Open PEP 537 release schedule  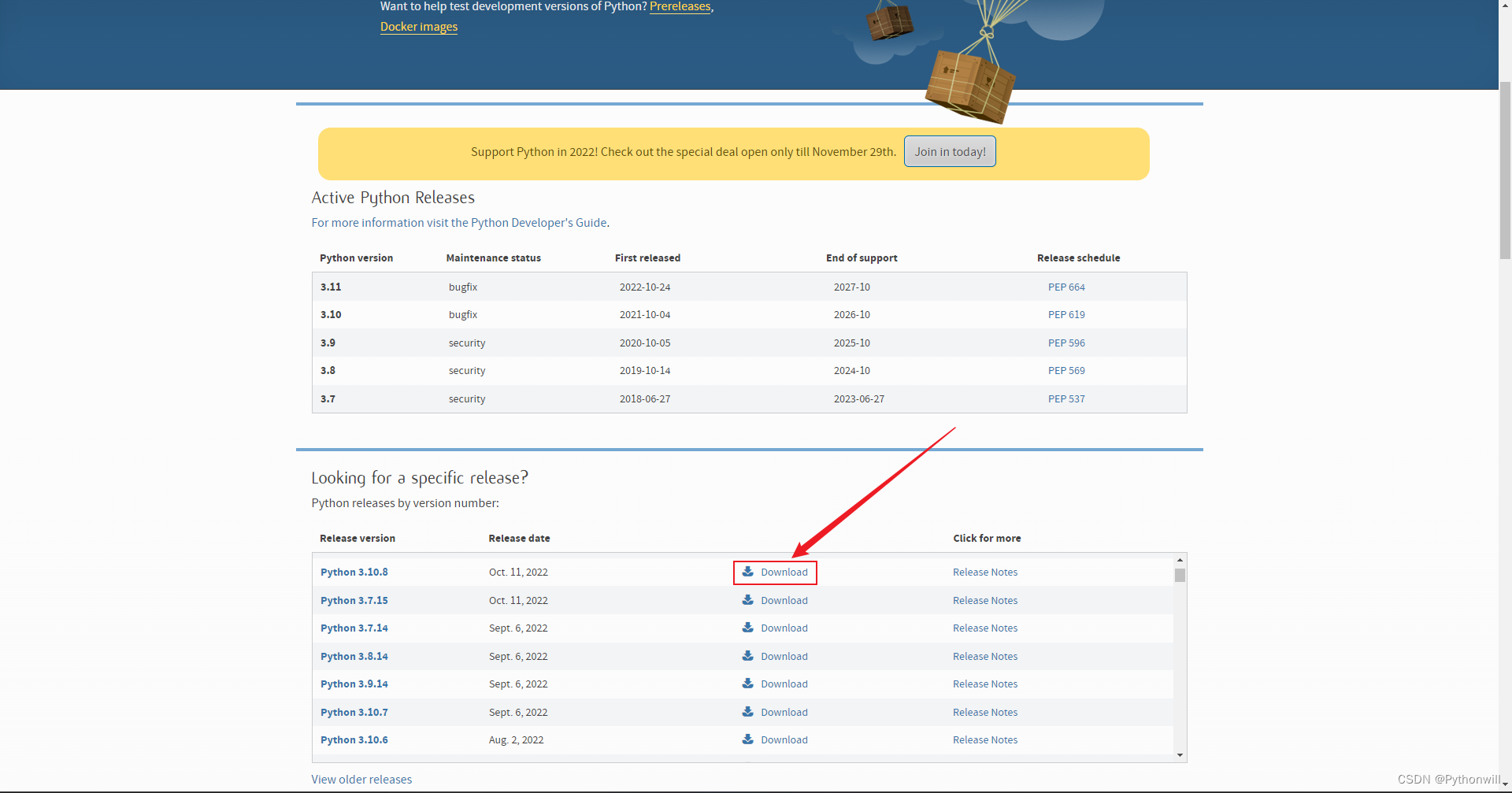coord(1066,399)
